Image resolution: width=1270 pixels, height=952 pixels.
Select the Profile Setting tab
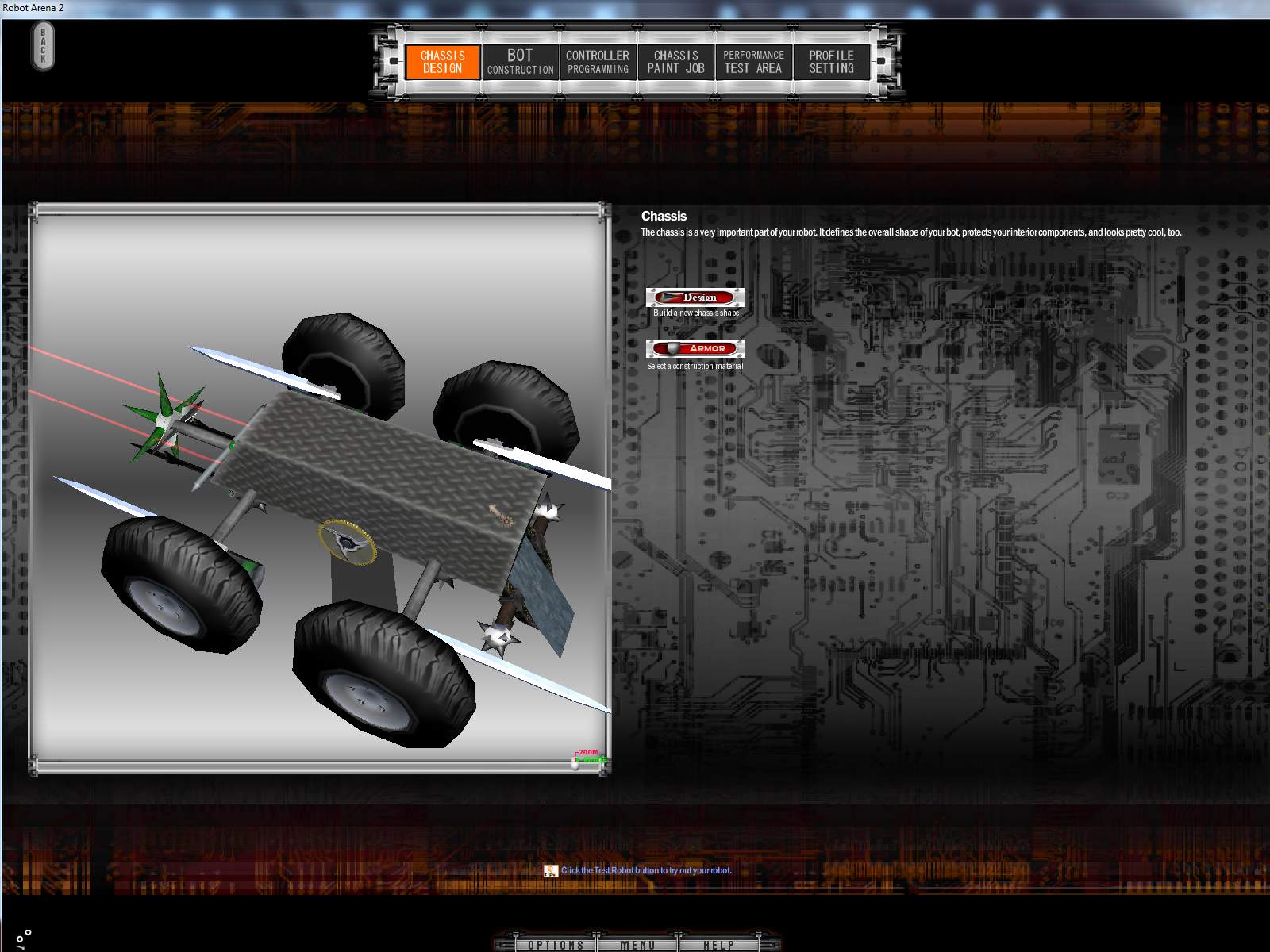[x=831, y=62]
